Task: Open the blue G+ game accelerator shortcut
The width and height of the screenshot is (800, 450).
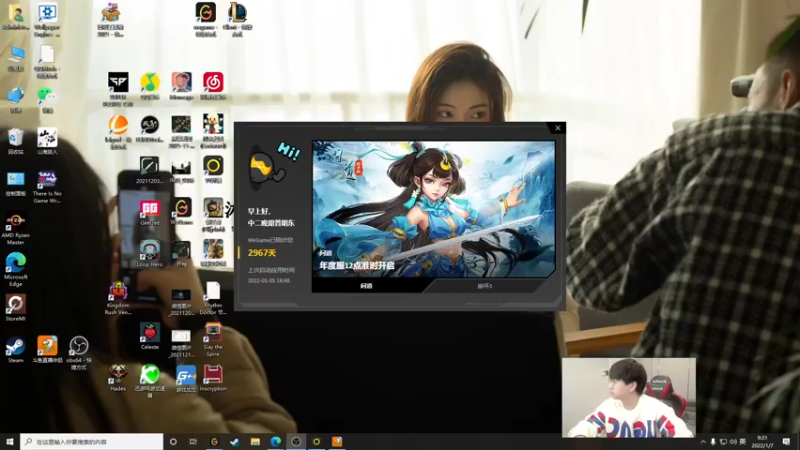Action: pos(186,379)
